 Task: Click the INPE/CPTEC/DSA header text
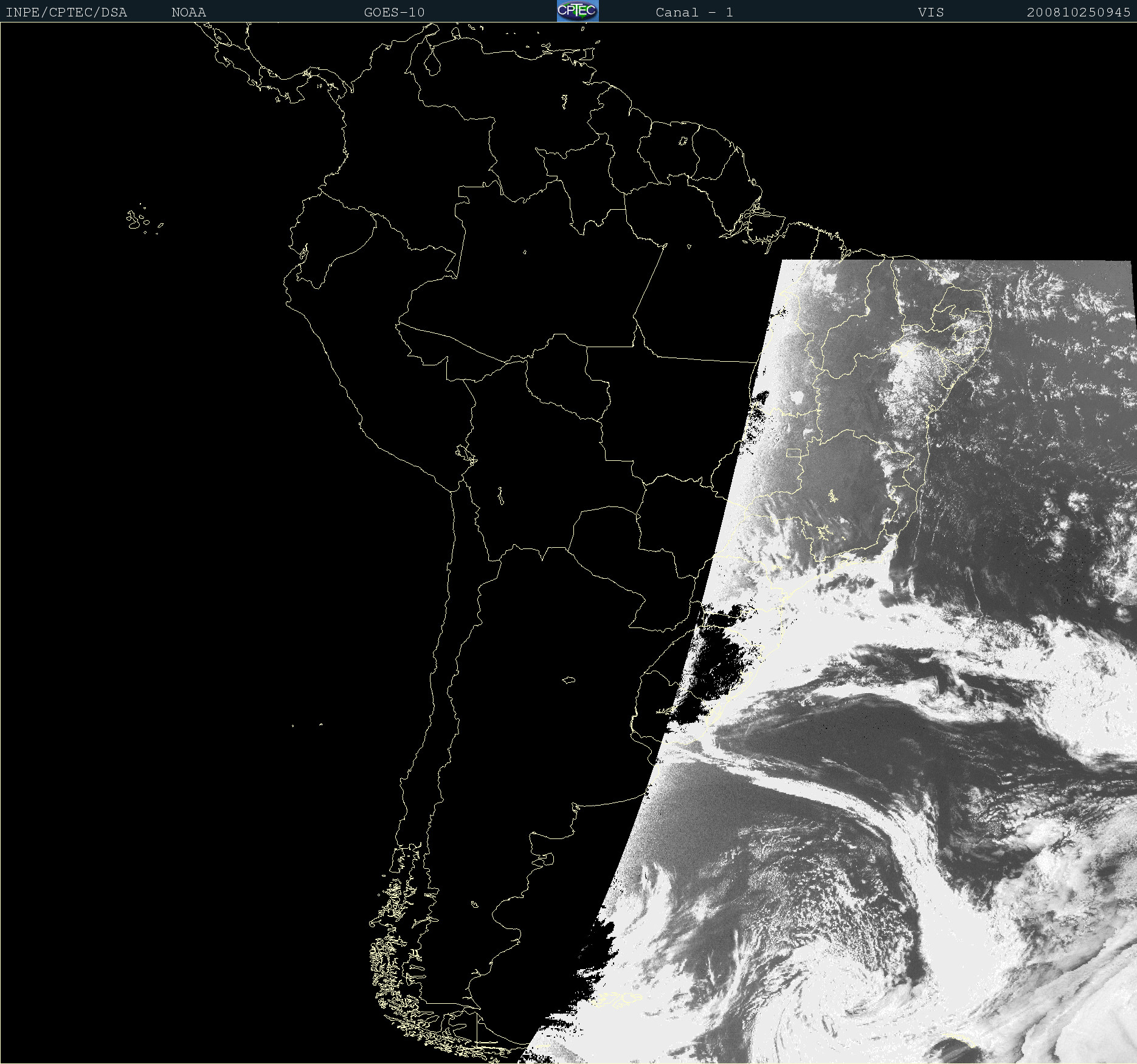(x=66, y=12)
